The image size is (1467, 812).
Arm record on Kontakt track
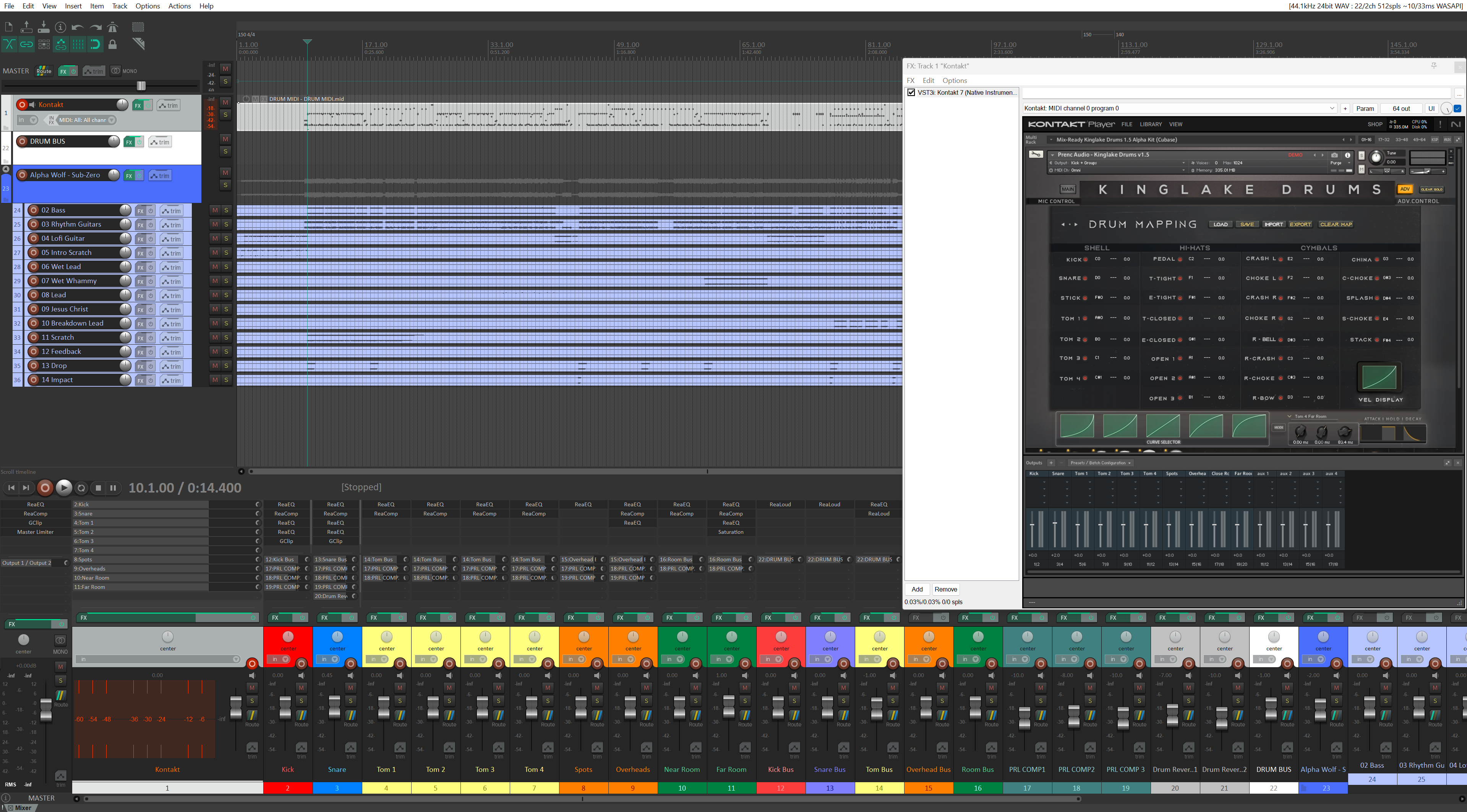tap(22, 105)
